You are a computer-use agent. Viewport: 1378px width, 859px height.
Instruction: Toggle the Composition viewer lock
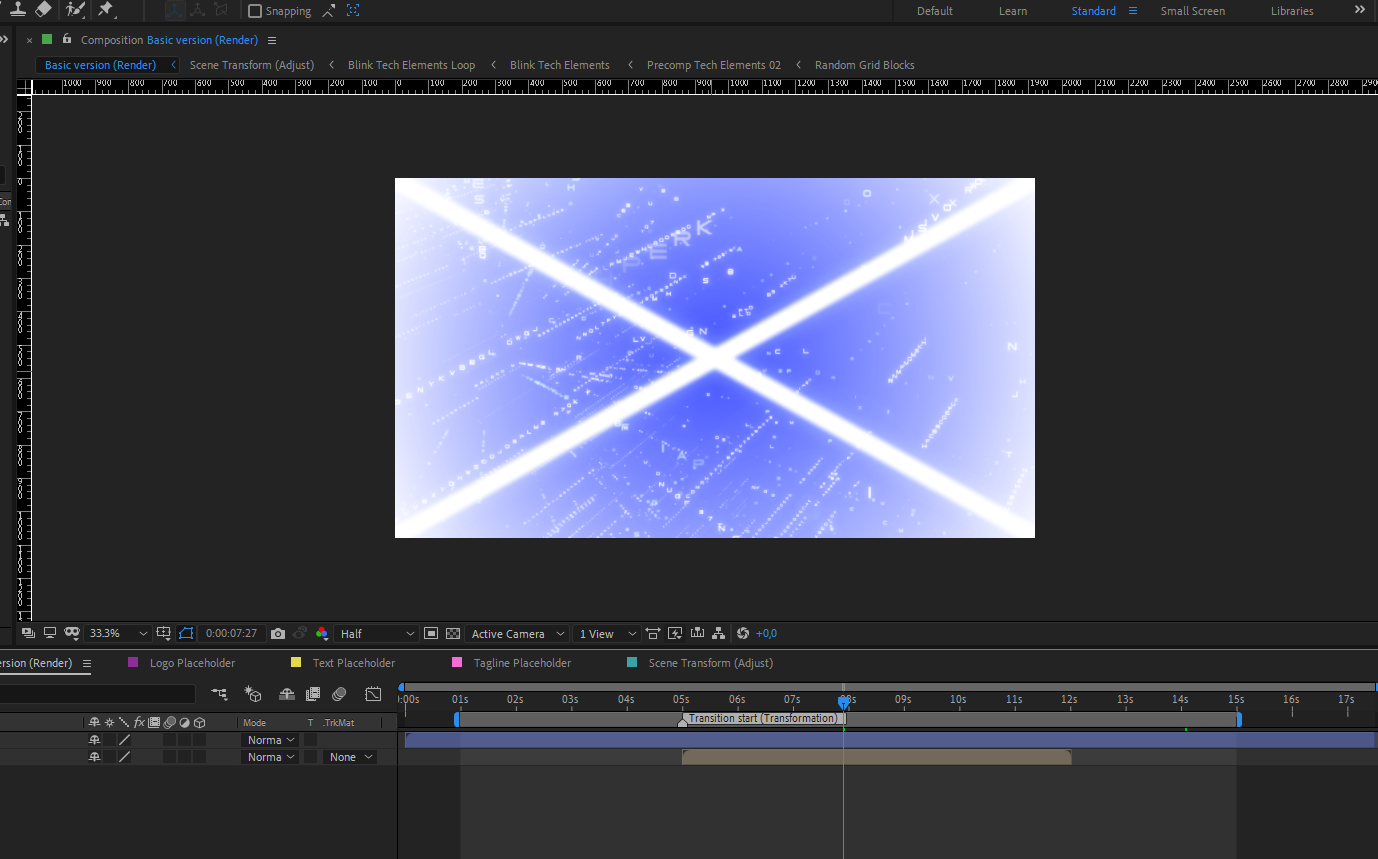click(67, 39)
